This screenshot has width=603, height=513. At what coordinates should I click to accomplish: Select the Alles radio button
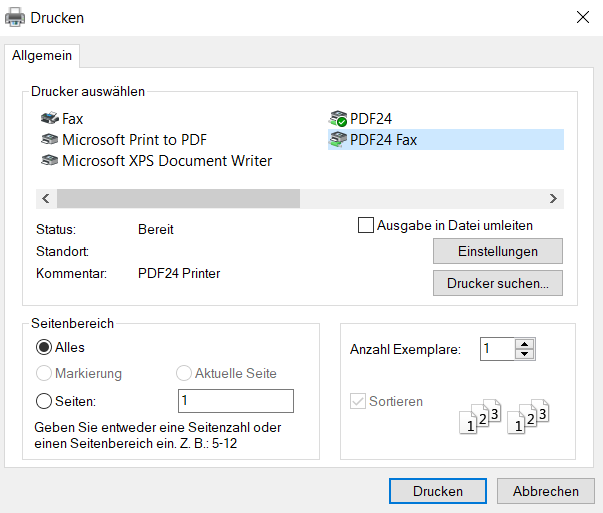click(x=44, y=348)
